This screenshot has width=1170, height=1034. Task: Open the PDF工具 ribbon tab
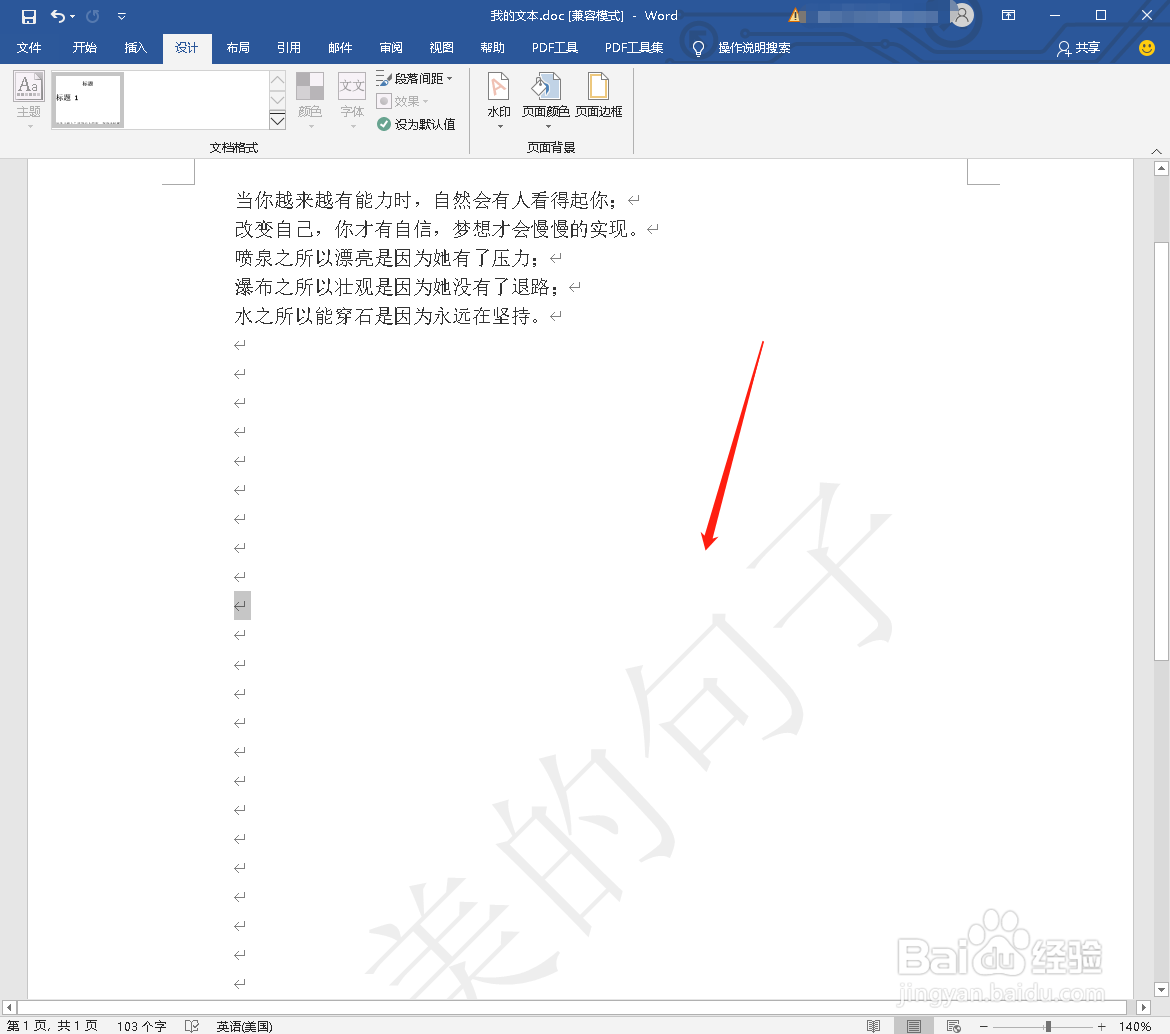[x=554, y=47]
